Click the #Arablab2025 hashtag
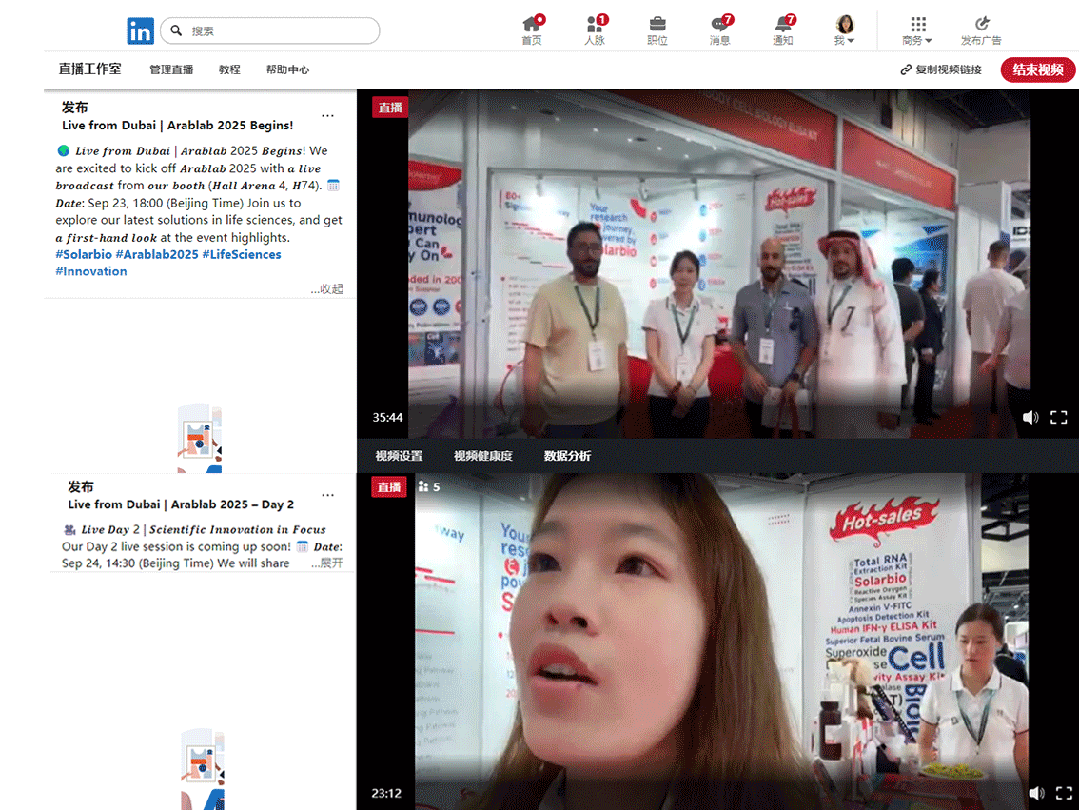 pyautogui.click(x=157, y=255)
